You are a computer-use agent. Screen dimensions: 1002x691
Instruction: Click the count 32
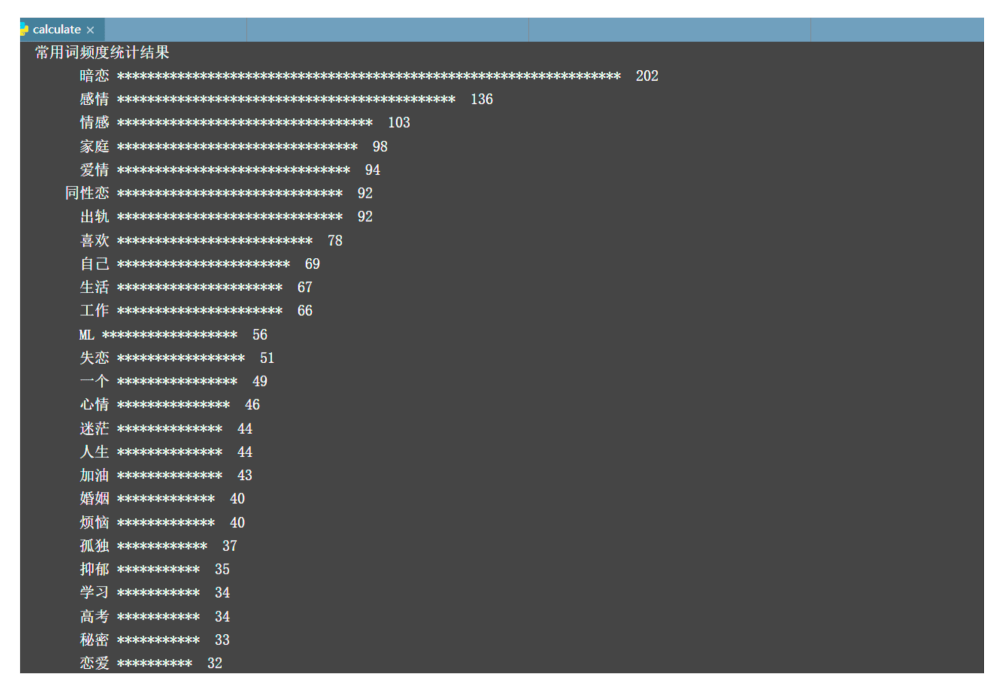[x=215, y=664]
